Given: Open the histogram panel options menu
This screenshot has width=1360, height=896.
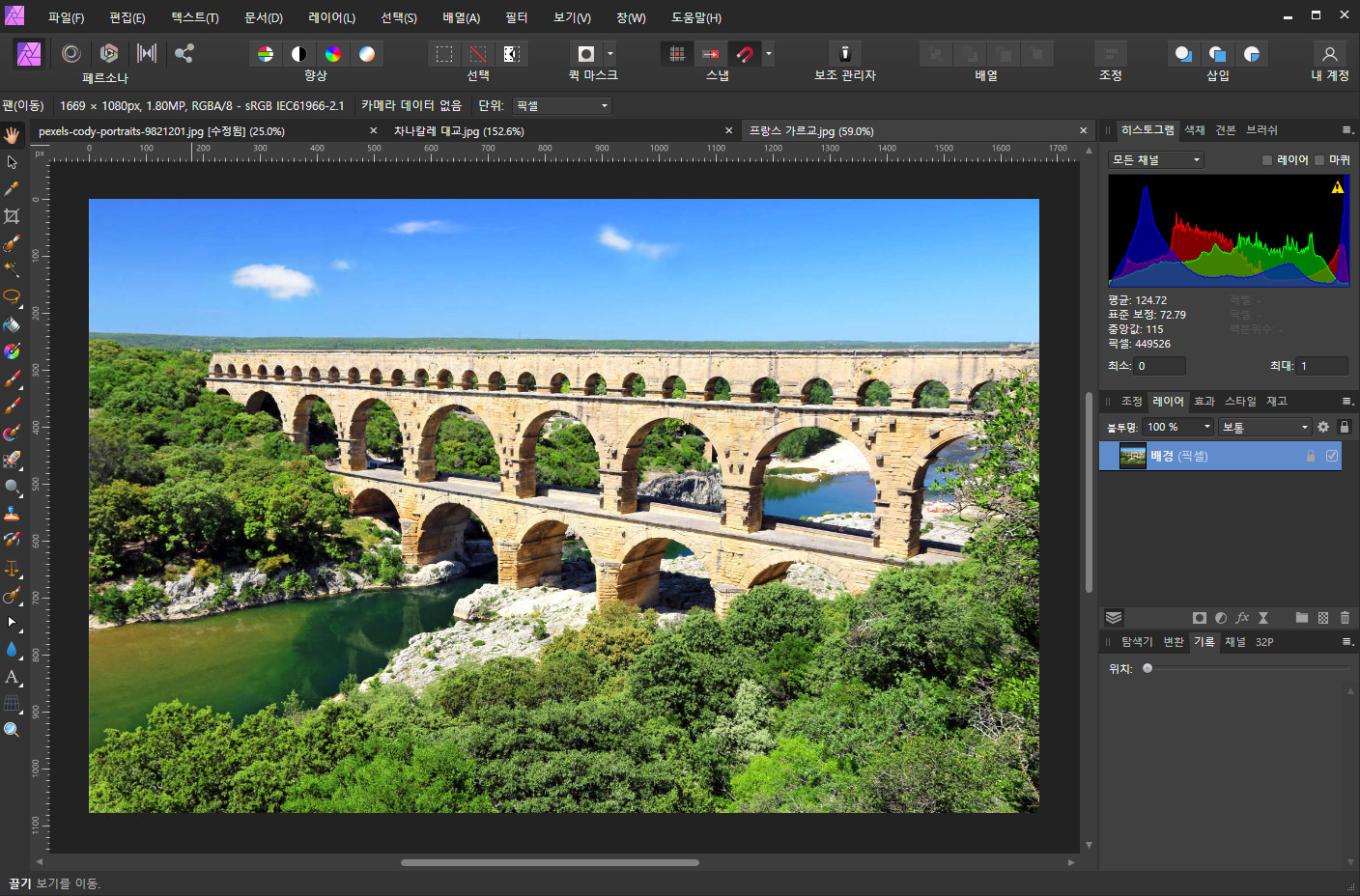Looking at the screenshot, I should click(1347, 130).
